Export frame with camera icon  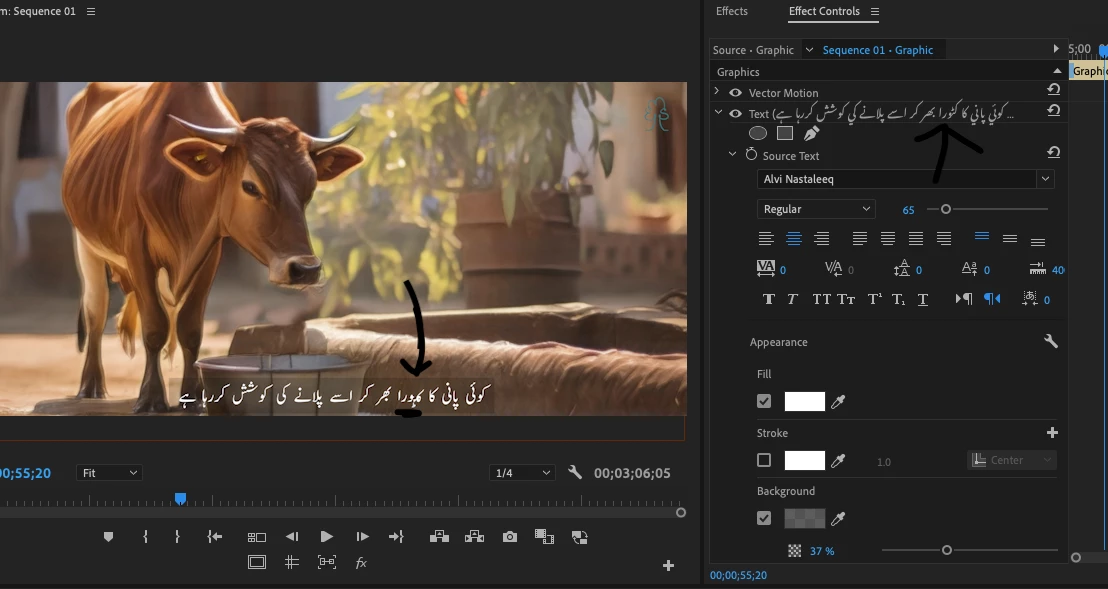509,537
